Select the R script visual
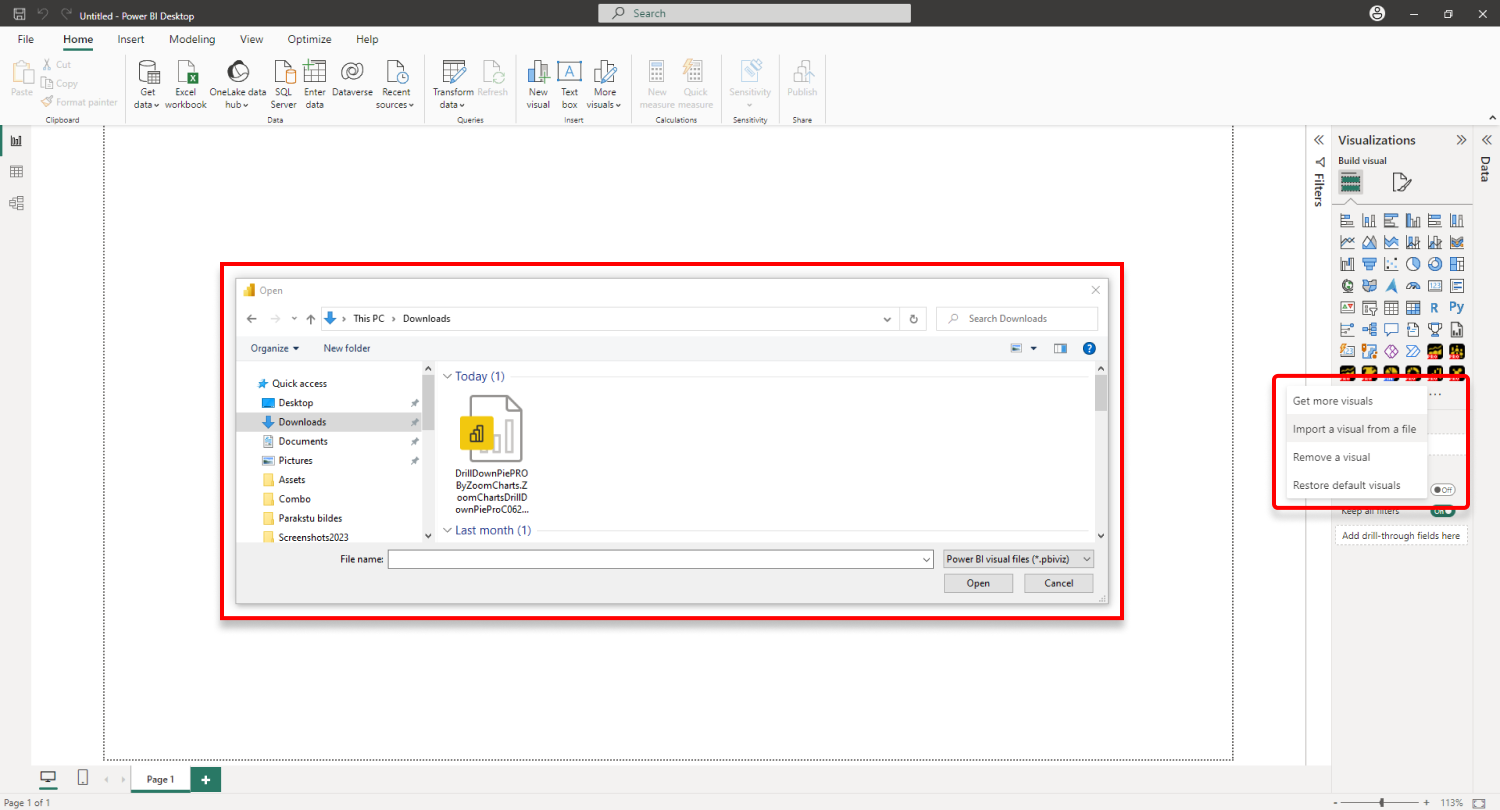 (x=1435, y=307)
